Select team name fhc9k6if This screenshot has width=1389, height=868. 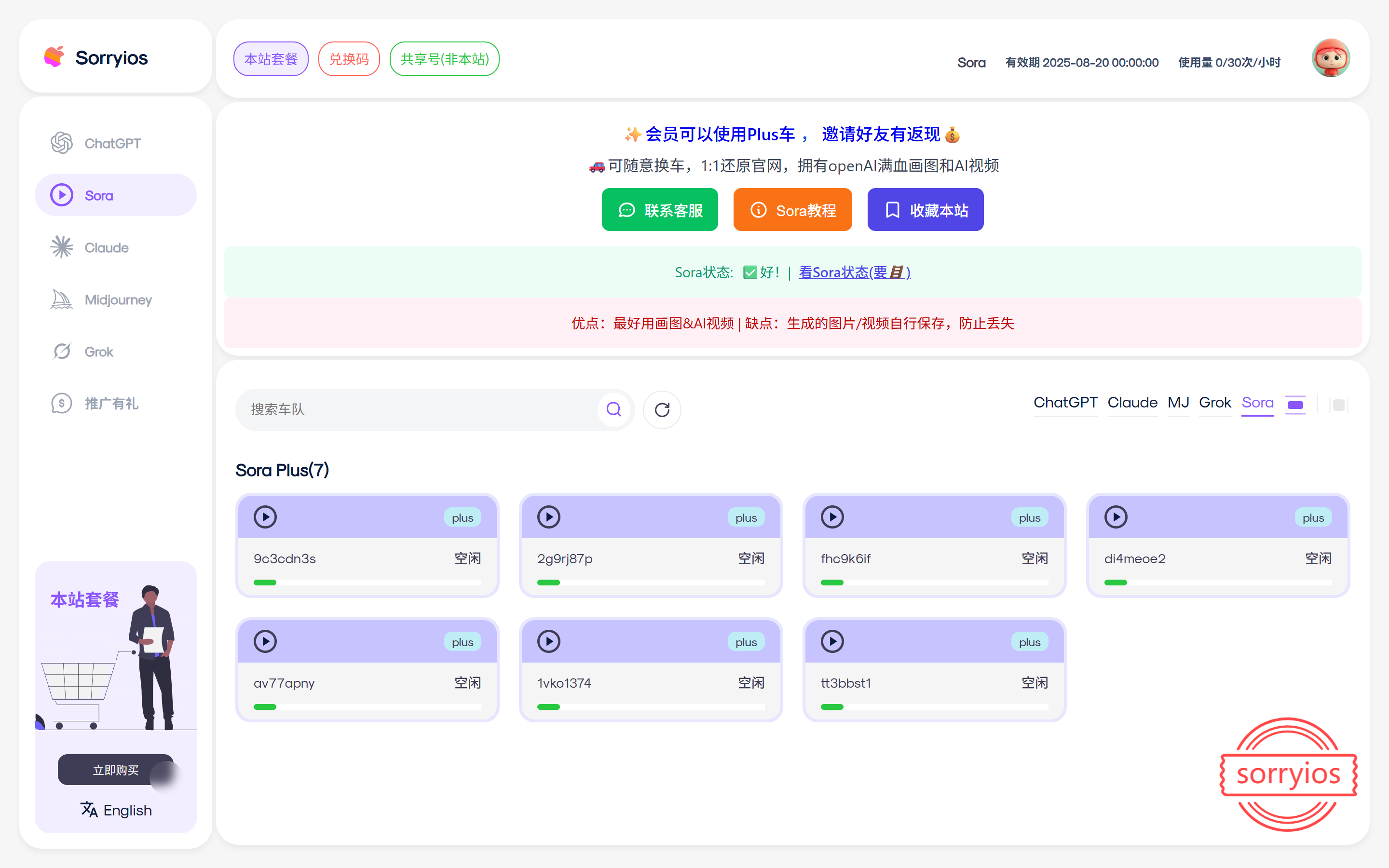845,558
